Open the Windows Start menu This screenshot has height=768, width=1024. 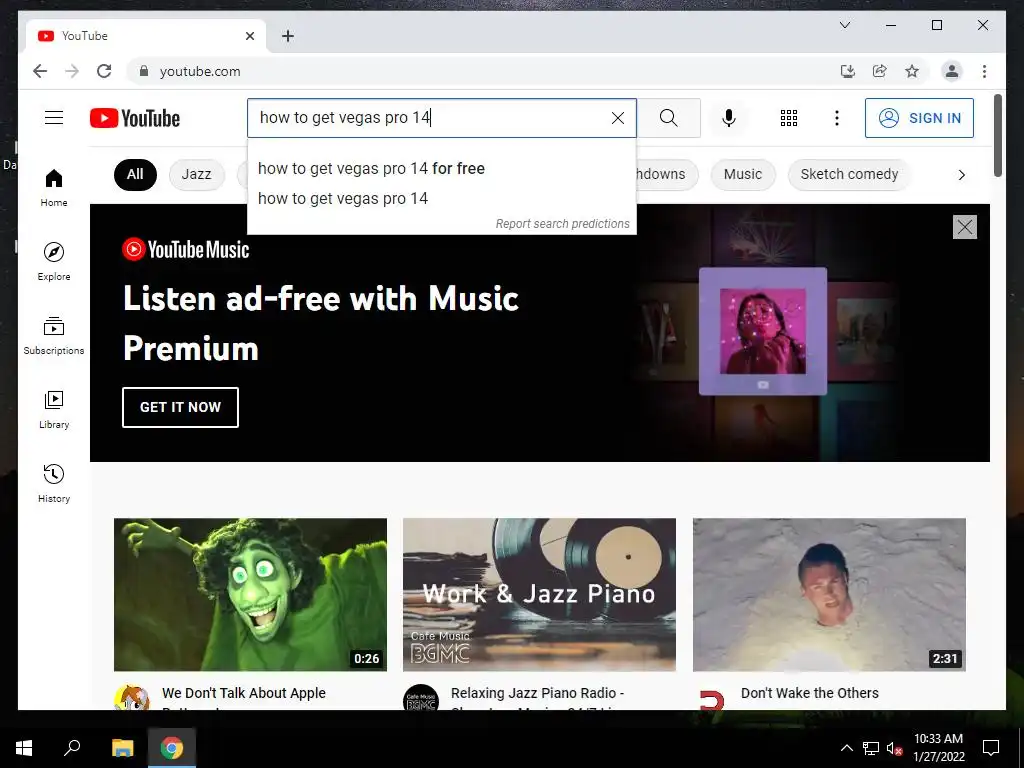click(x=24, y=748)
